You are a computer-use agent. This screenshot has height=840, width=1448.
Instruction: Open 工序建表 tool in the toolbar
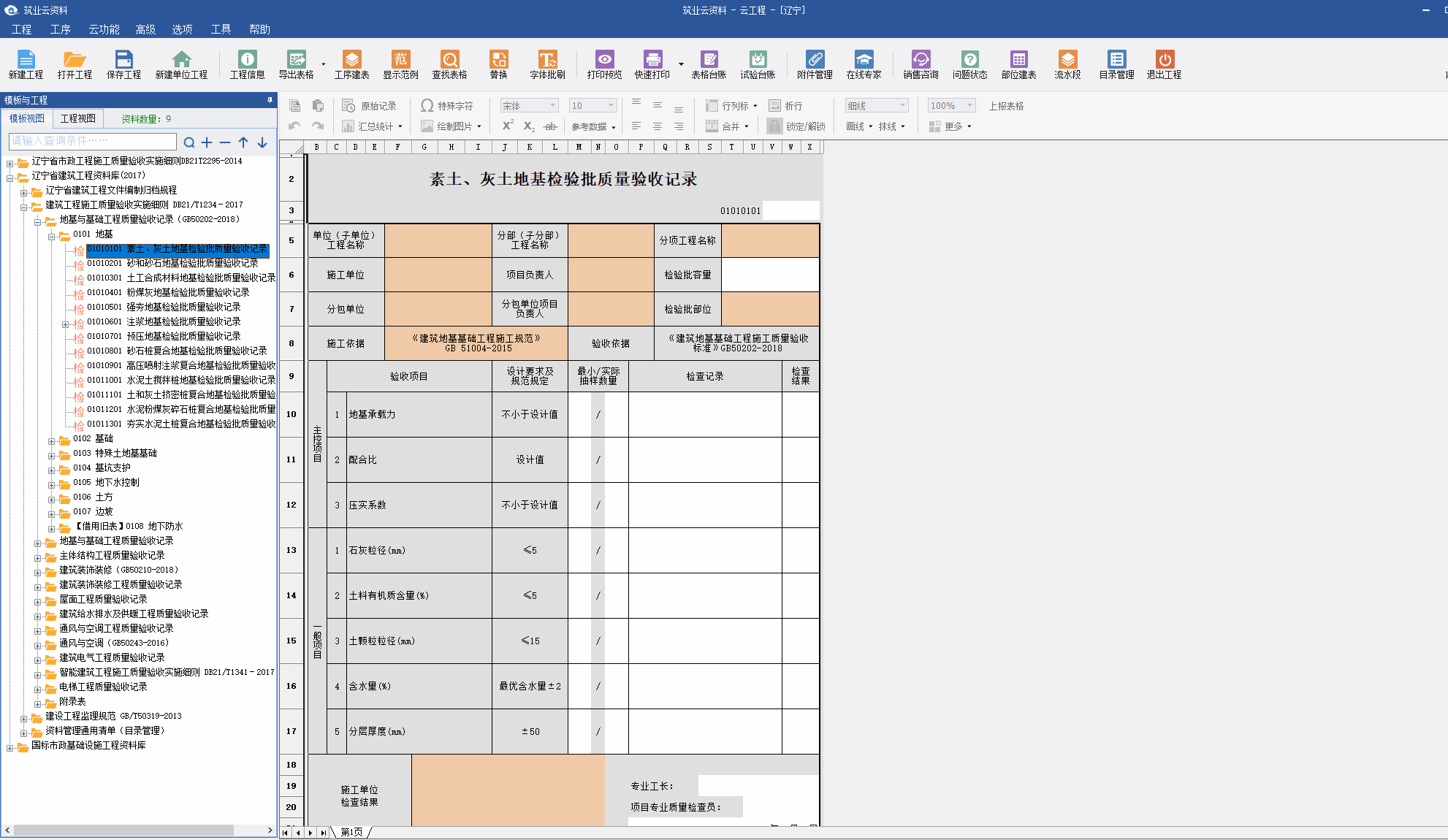pos(354,64)
